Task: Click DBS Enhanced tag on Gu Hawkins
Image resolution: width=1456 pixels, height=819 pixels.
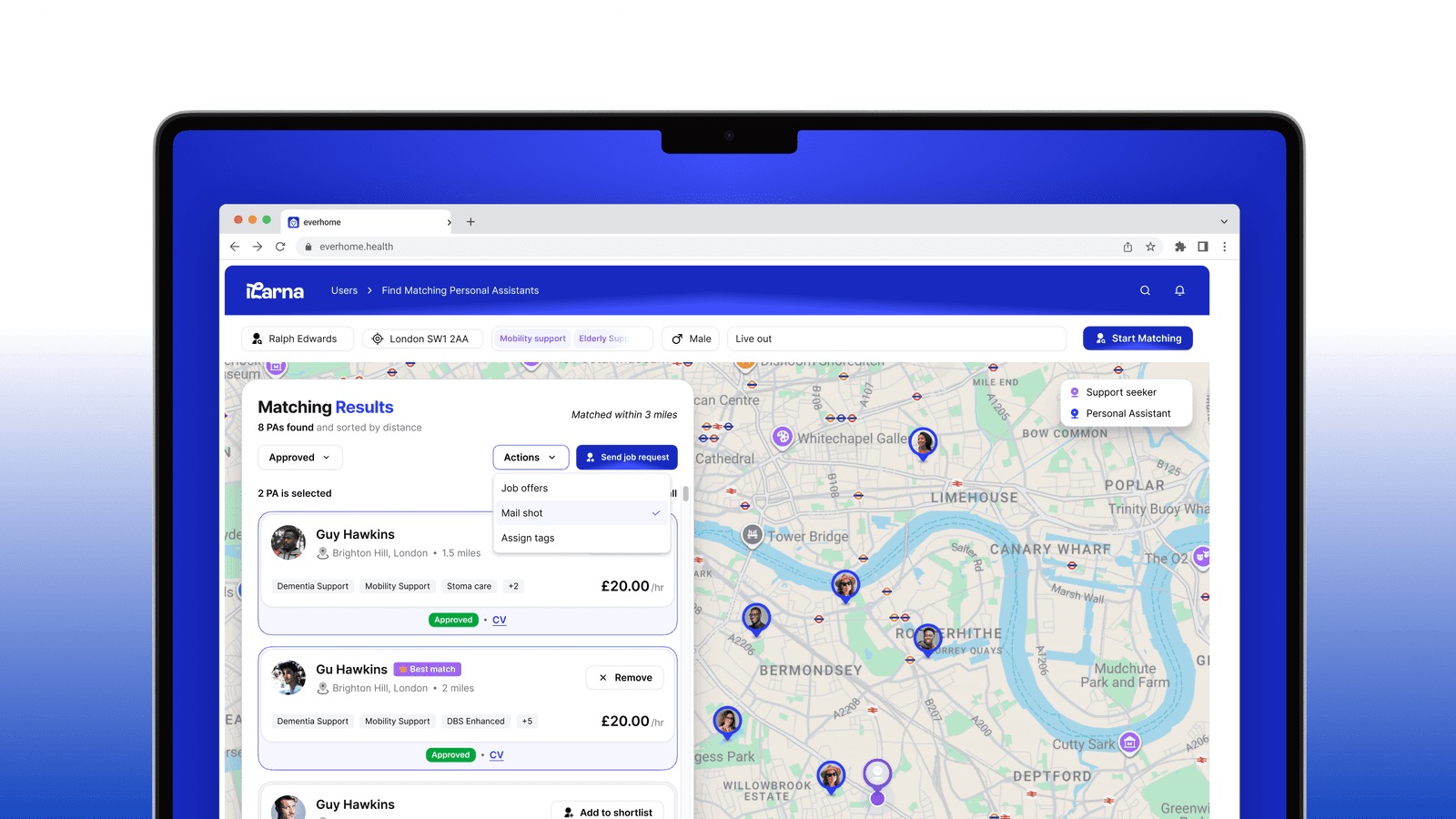Action: click(x=475, y=721)
